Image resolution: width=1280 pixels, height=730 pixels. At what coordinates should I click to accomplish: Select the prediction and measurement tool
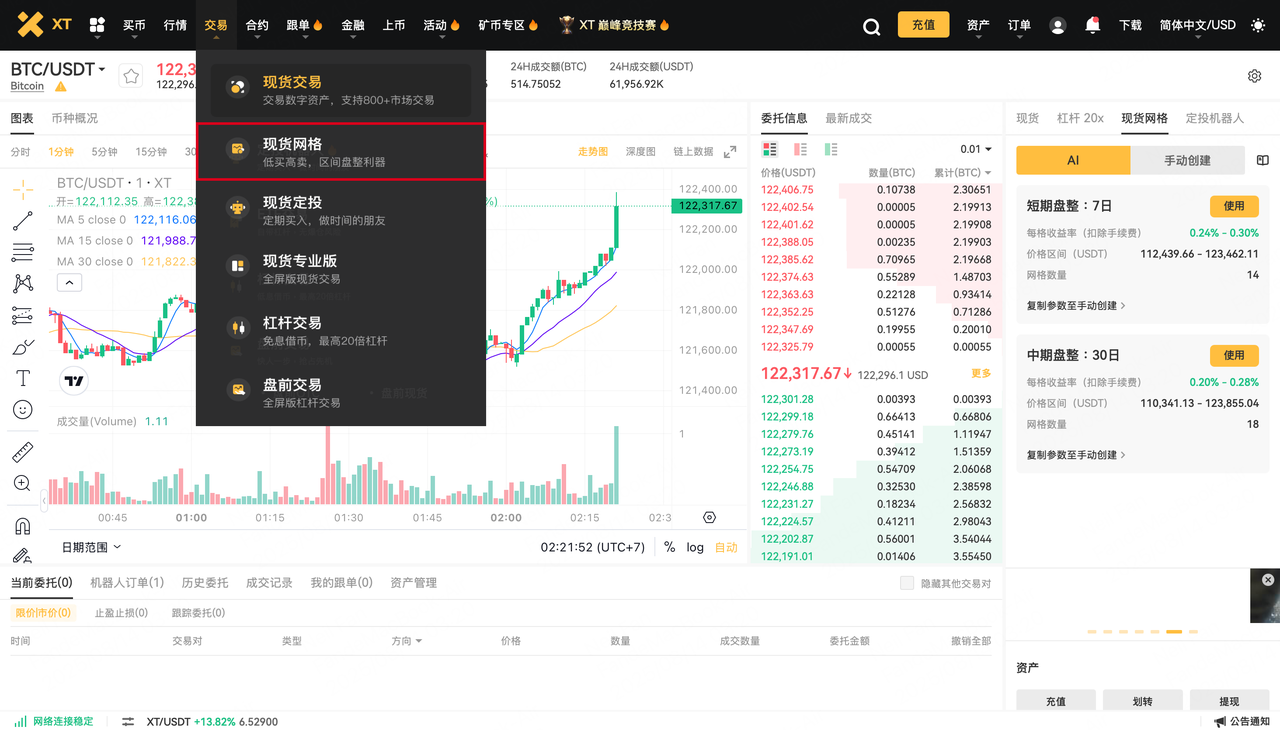pos(22,316)
